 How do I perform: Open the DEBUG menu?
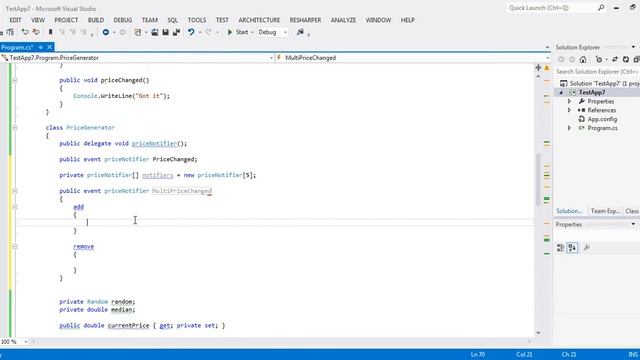122,20
